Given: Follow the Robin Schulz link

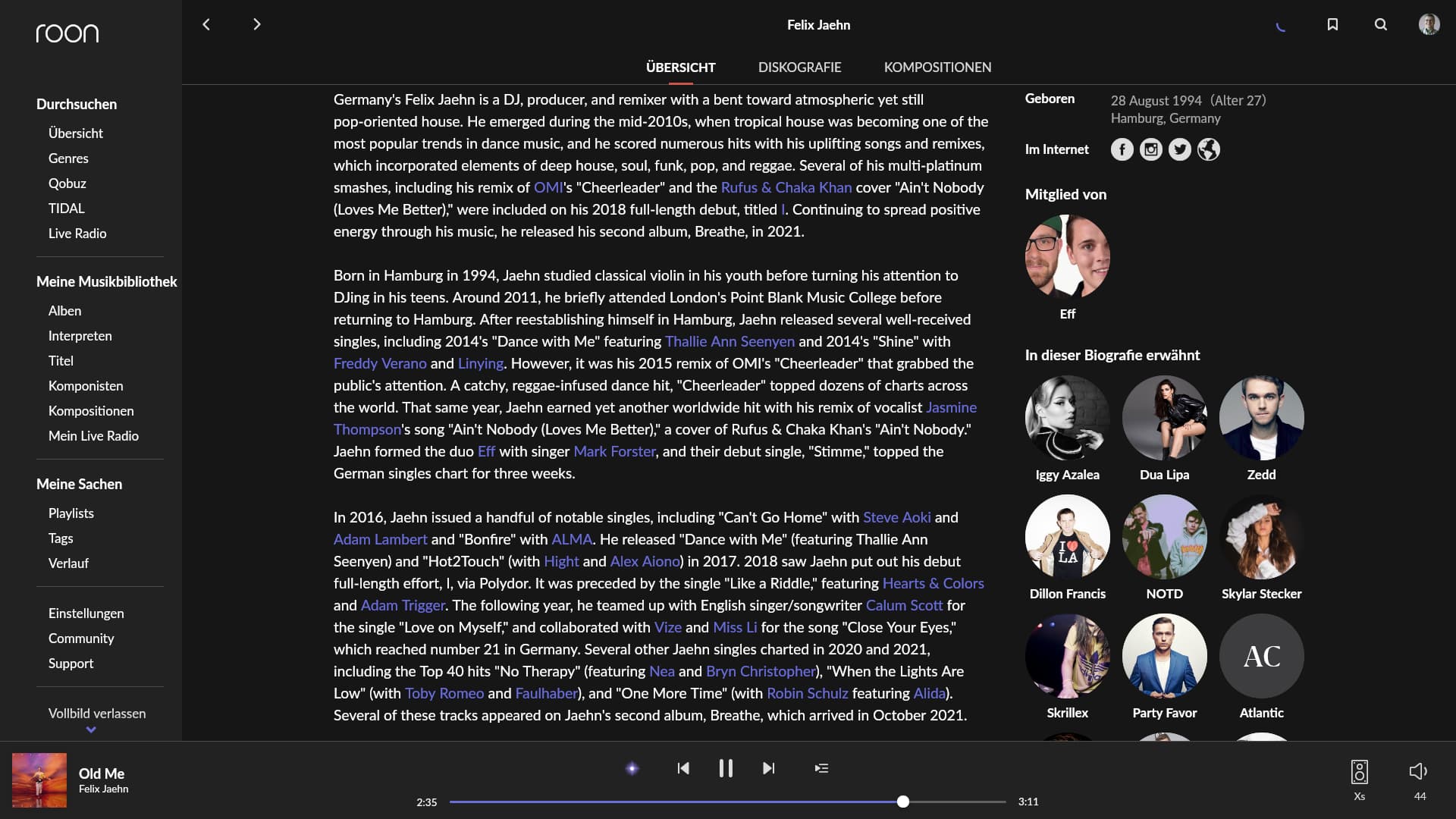Looking at the screenshot, I should click(x=807, y=693).
